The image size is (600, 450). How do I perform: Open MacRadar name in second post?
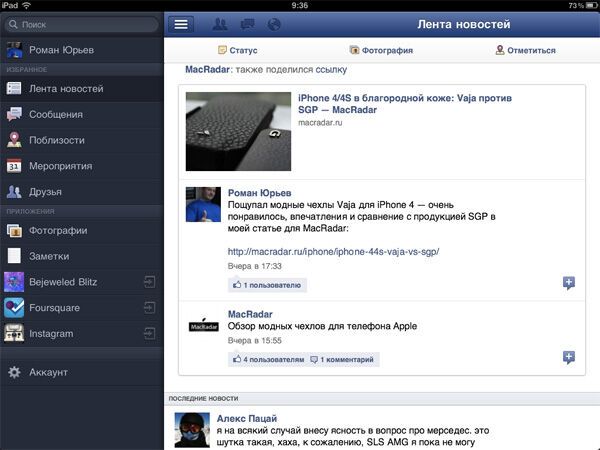click(x=250, y=314)
